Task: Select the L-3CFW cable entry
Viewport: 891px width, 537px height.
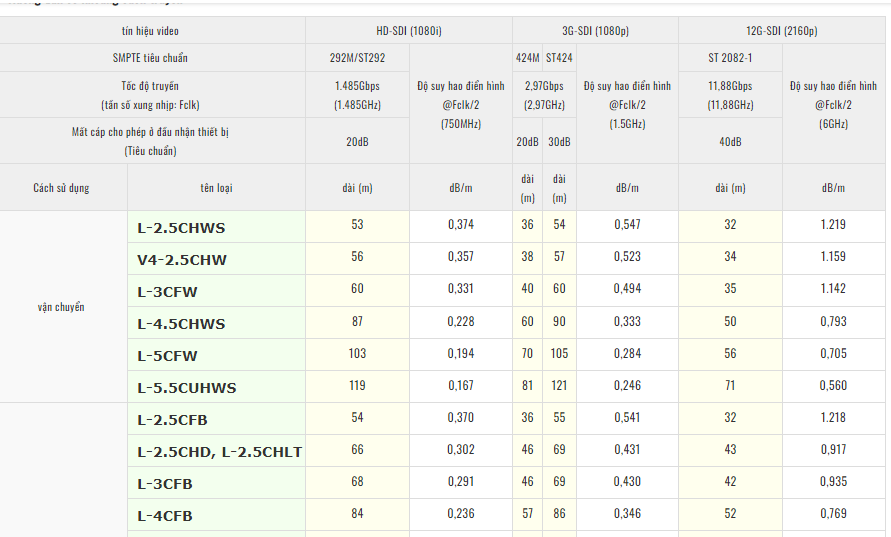Action: click(167, 292)
